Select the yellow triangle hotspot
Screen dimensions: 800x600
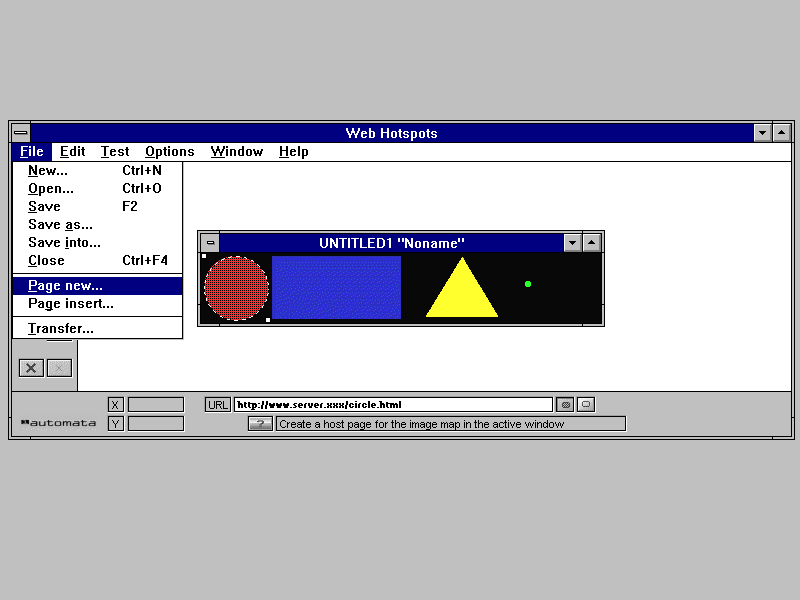tap(462, 294)
